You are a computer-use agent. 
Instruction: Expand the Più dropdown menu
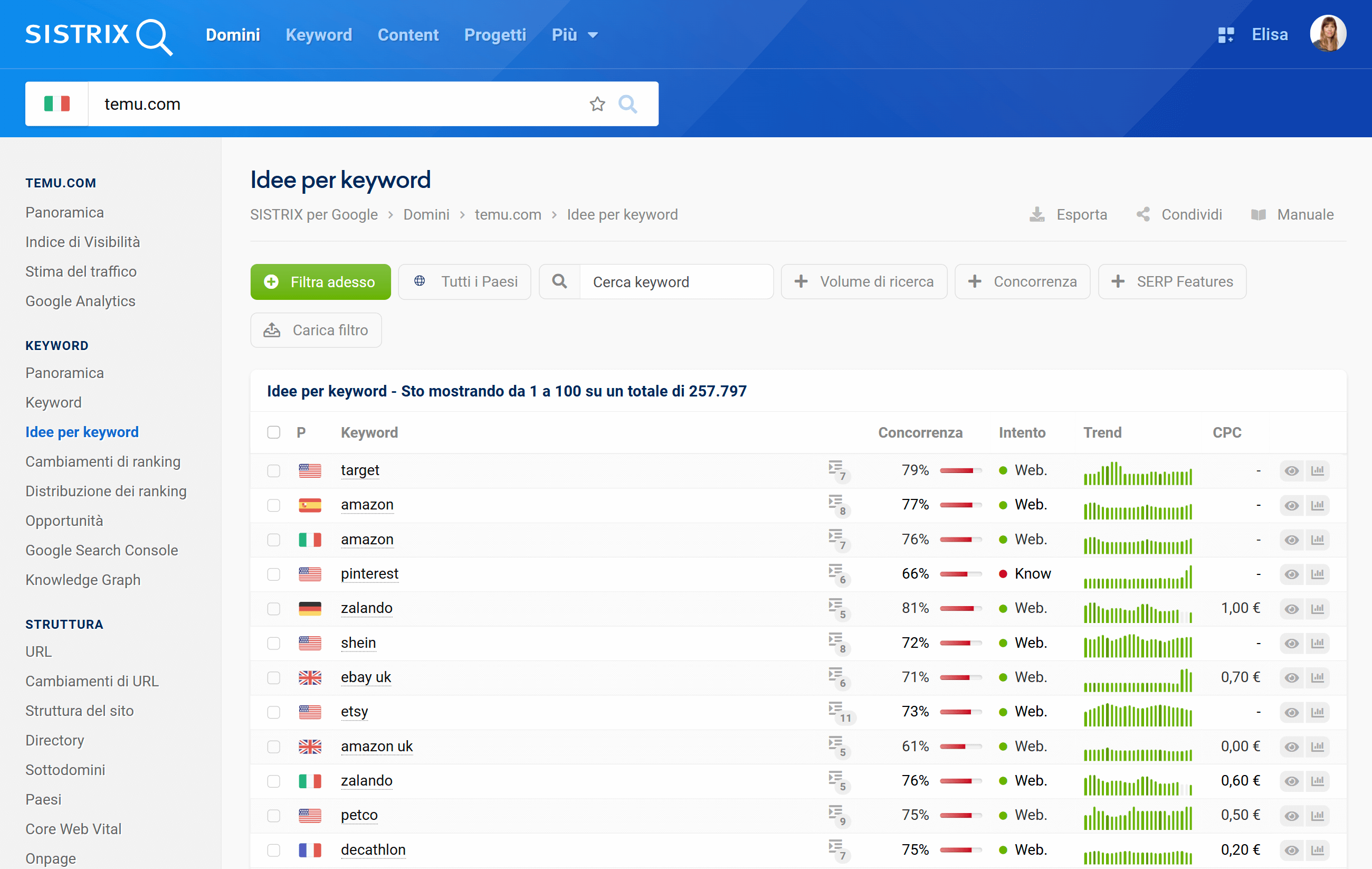pyautogui.click(x=574, y=35)
